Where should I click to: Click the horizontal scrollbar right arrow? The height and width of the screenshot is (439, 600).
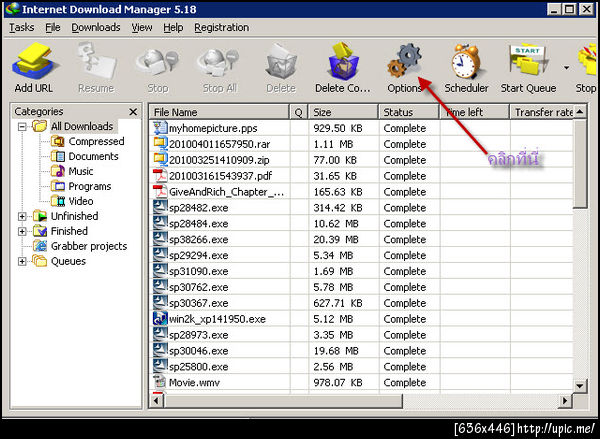coord(565,401)
